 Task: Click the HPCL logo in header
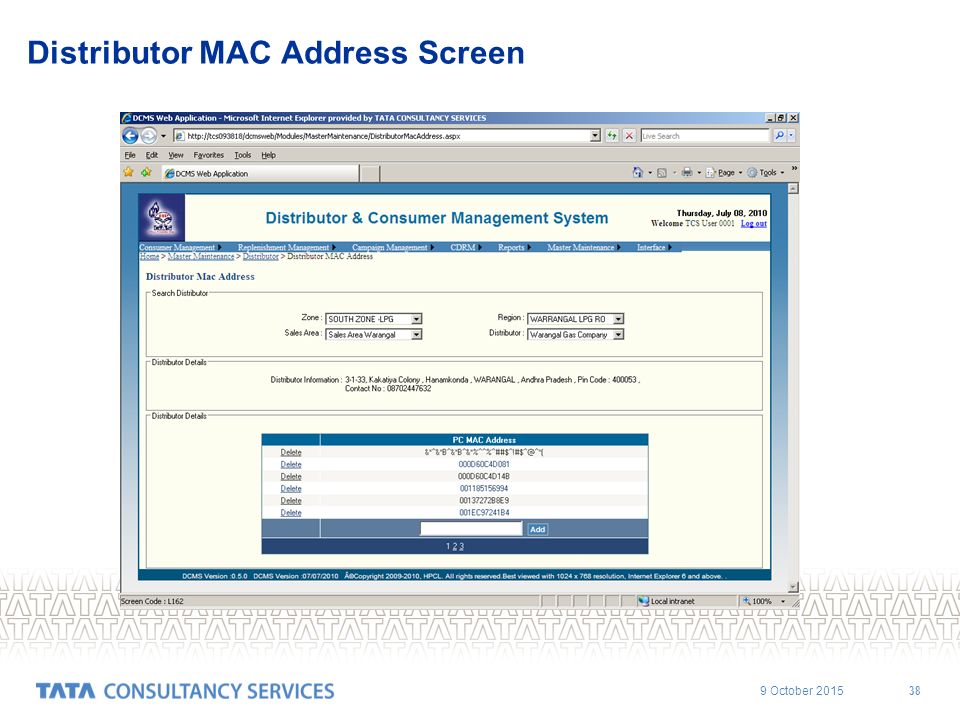point(162,217)
